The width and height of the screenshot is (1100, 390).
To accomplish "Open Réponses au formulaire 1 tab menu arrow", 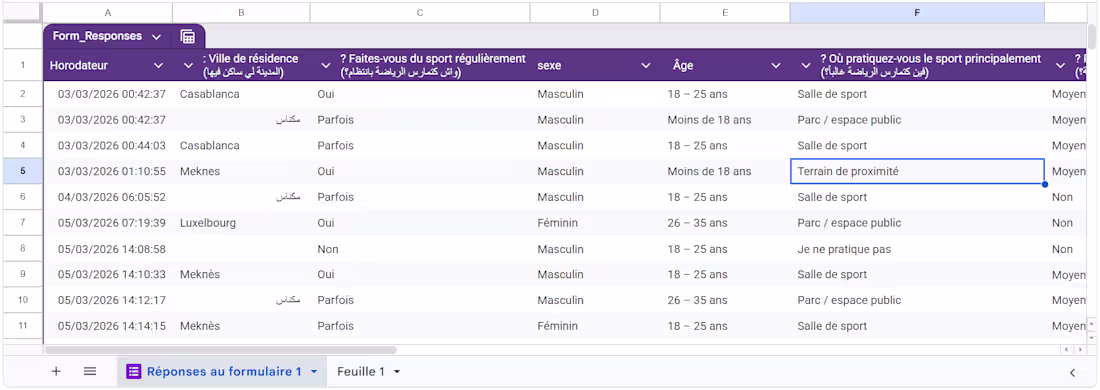I will [314, 372].
